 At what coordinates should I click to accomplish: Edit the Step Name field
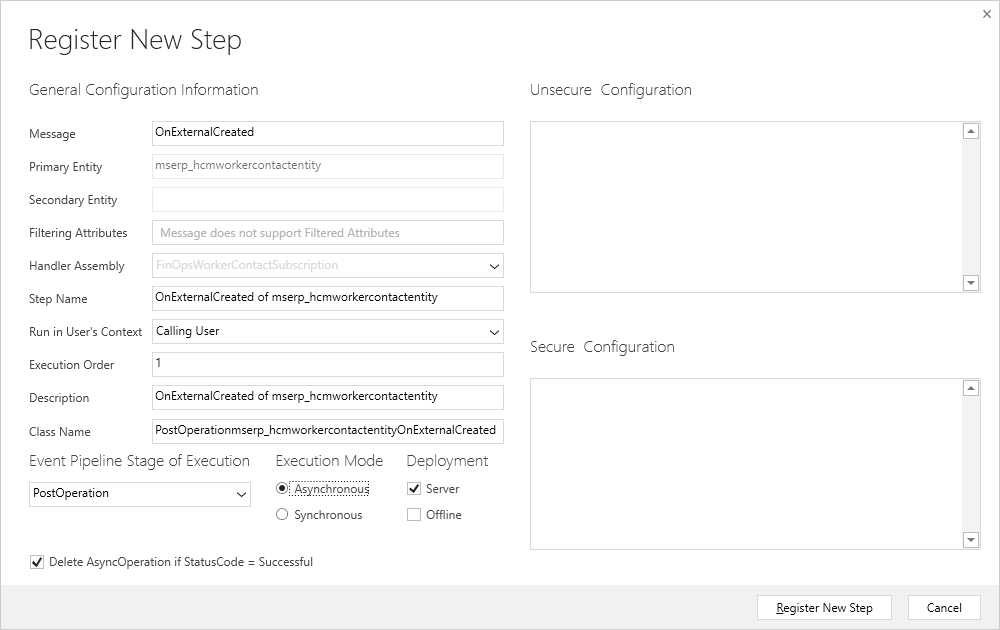pos(327,298)
